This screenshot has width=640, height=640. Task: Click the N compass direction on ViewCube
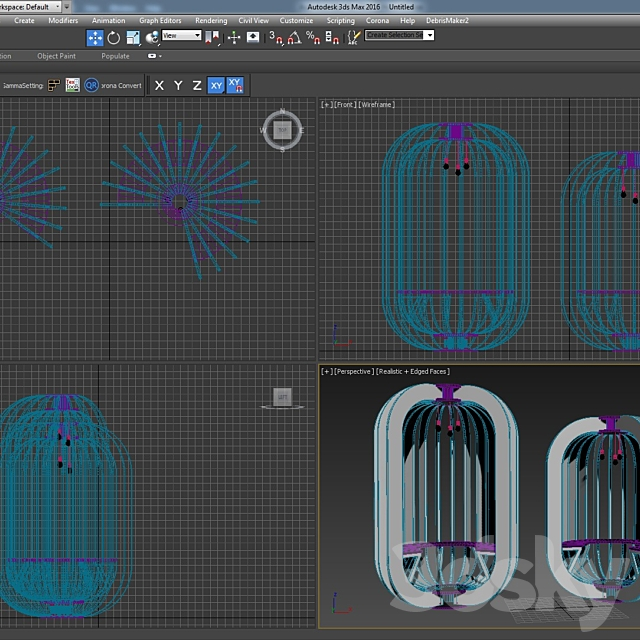click(282, 111)
